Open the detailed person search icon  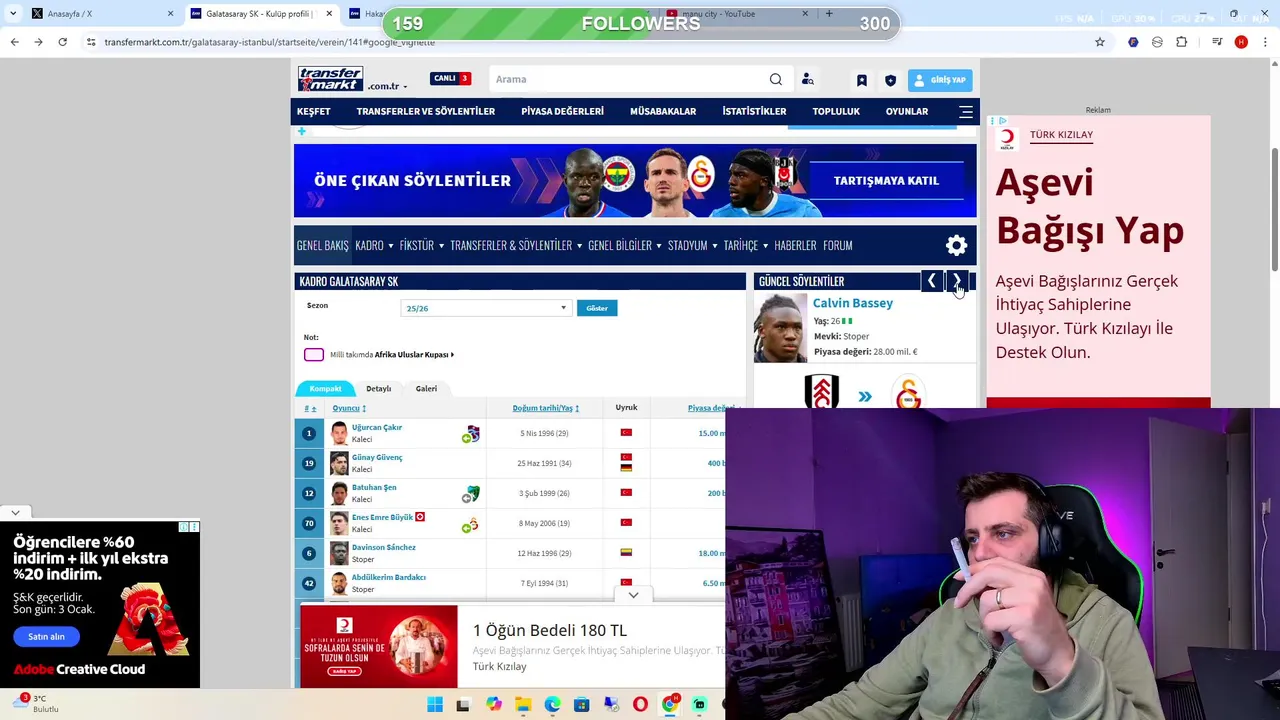(x=808, y=79)
